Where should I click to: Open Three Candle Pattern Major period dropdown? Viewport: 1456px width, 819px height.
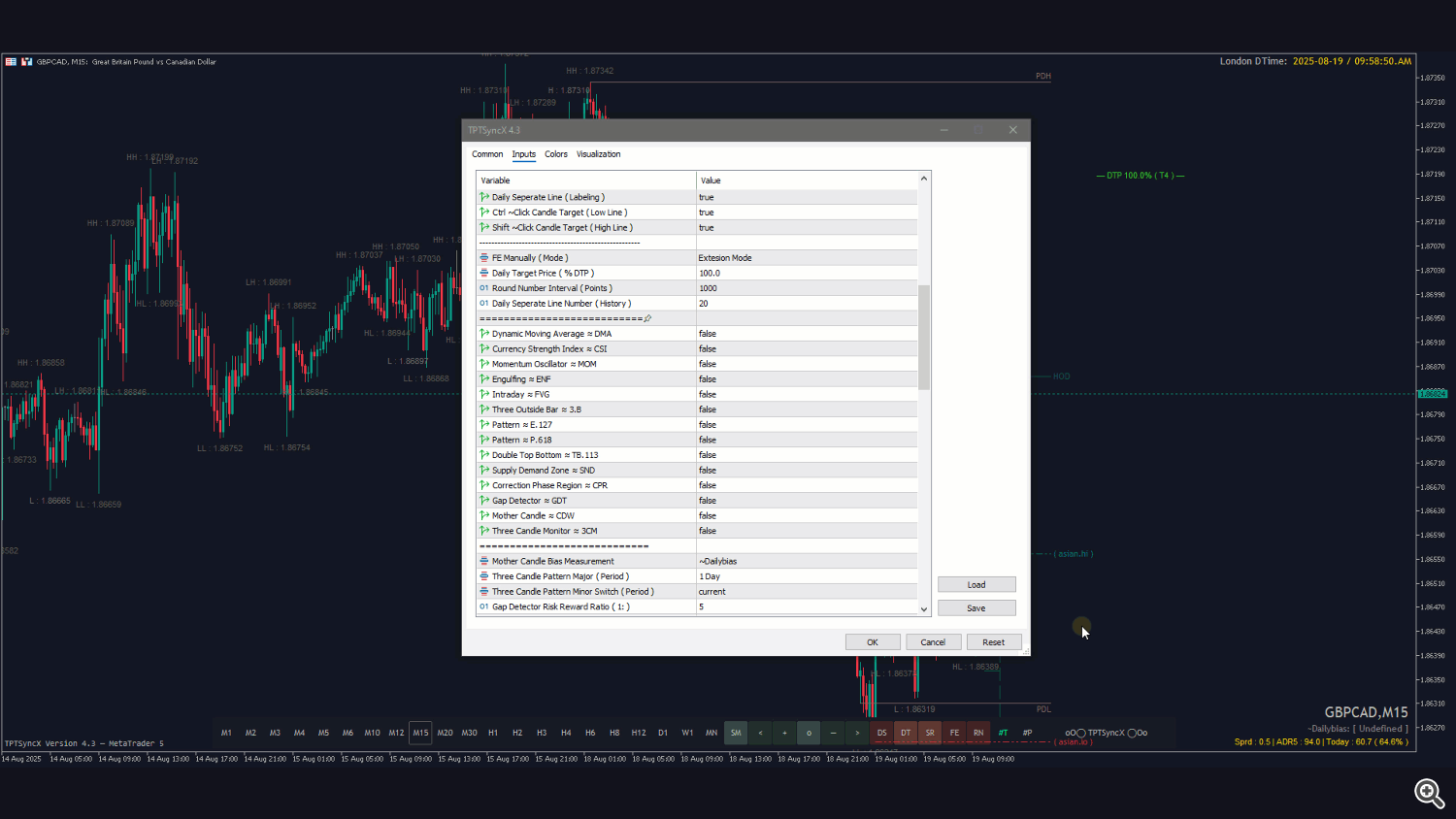point(807,576)
